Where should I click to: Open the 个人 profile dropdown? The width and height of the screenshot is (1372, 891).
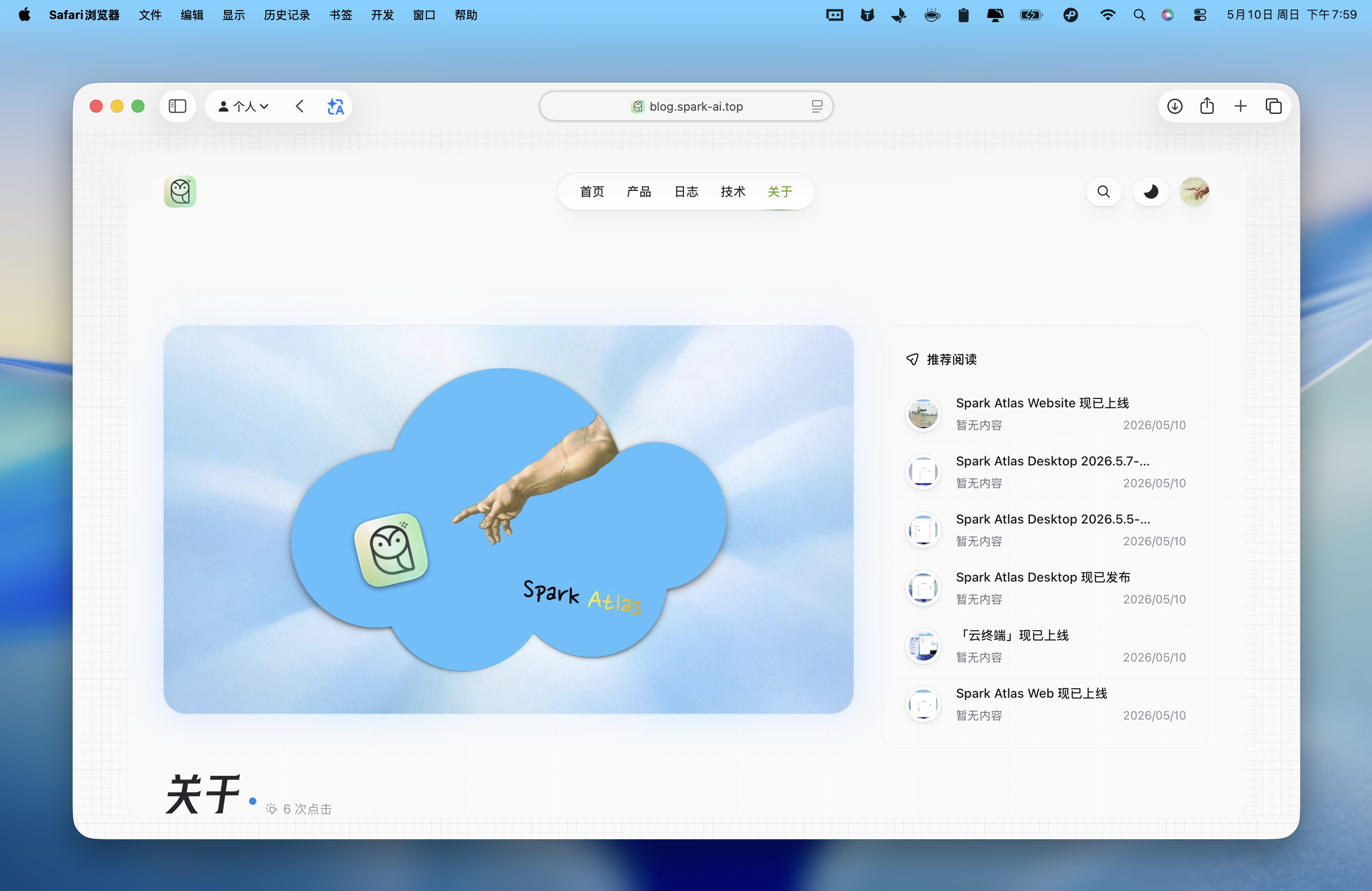pos(243,106)
